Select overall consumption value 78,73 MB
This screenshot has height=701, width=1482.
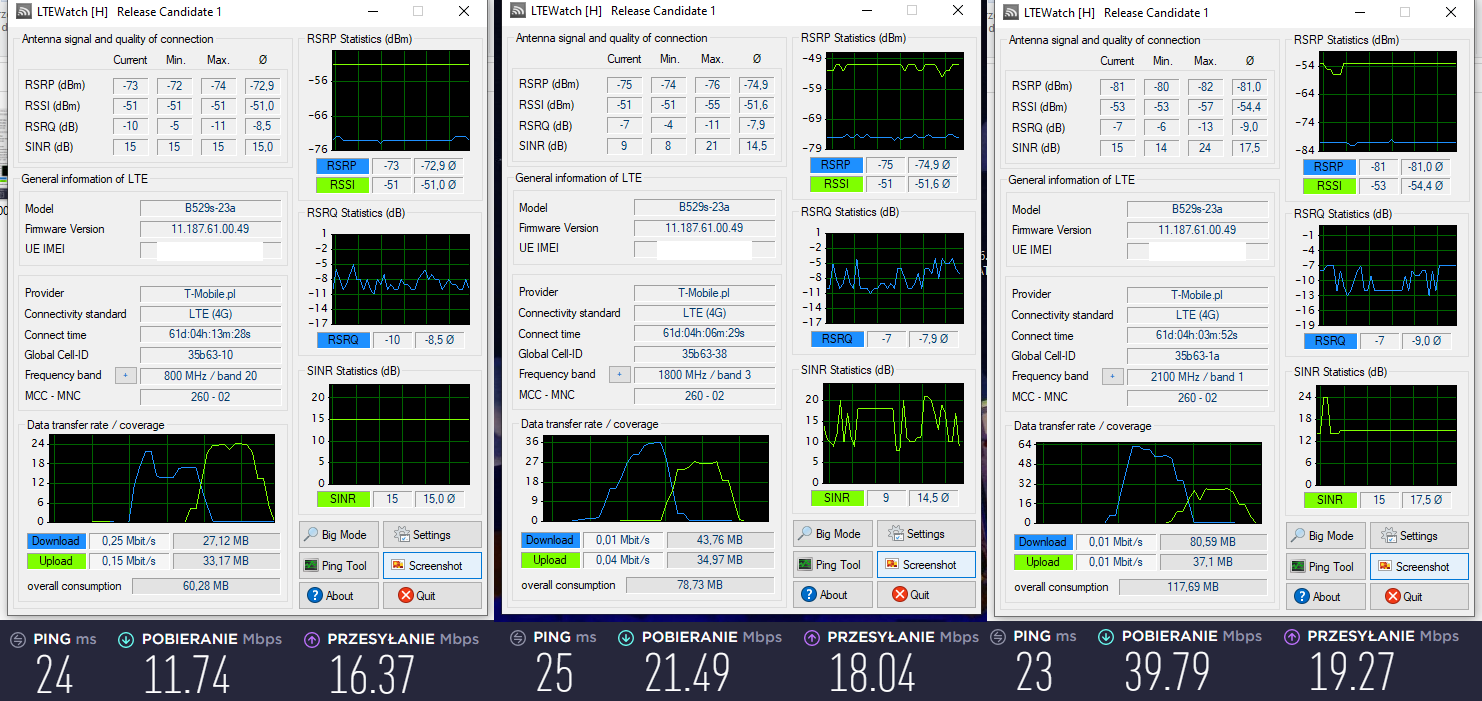coord(700,585)
